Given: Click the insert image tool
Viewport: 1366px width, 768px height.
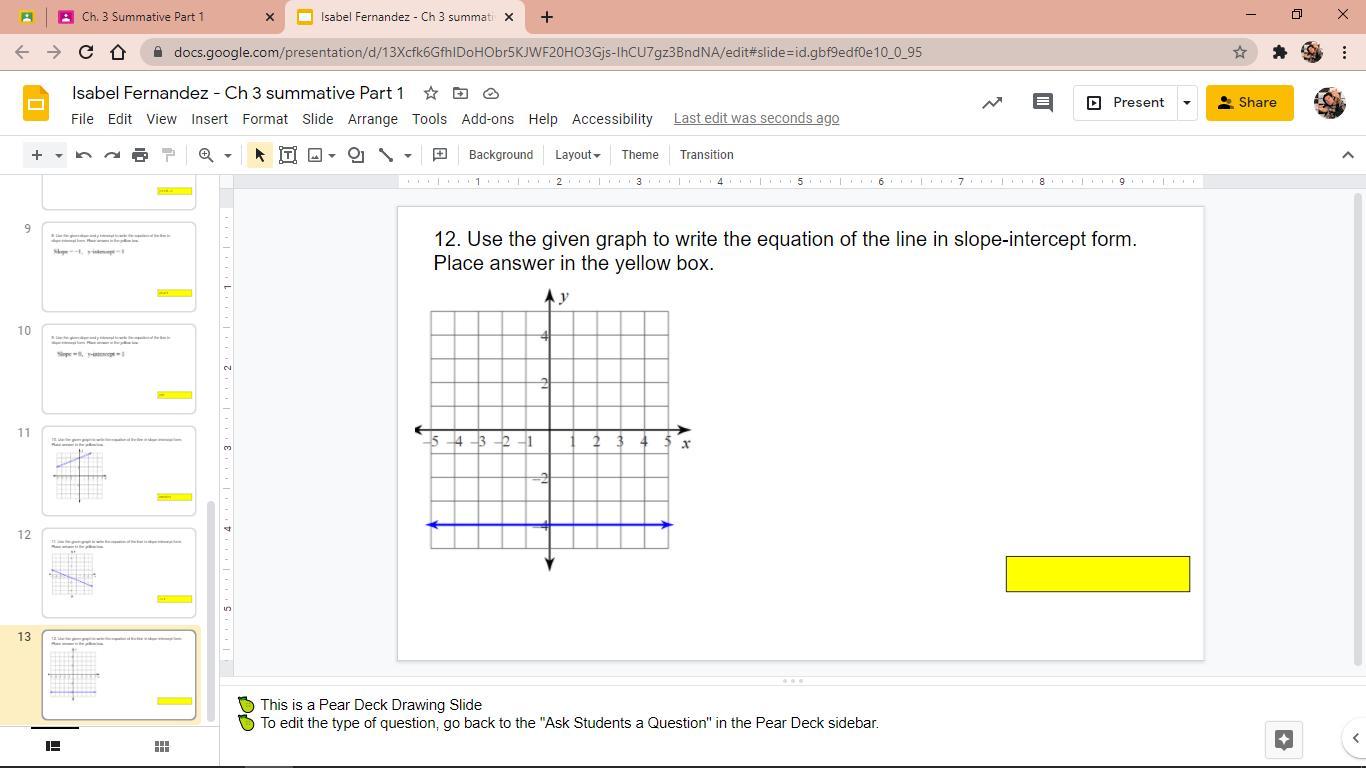Looking at the screenshot, I should [315, 155].
